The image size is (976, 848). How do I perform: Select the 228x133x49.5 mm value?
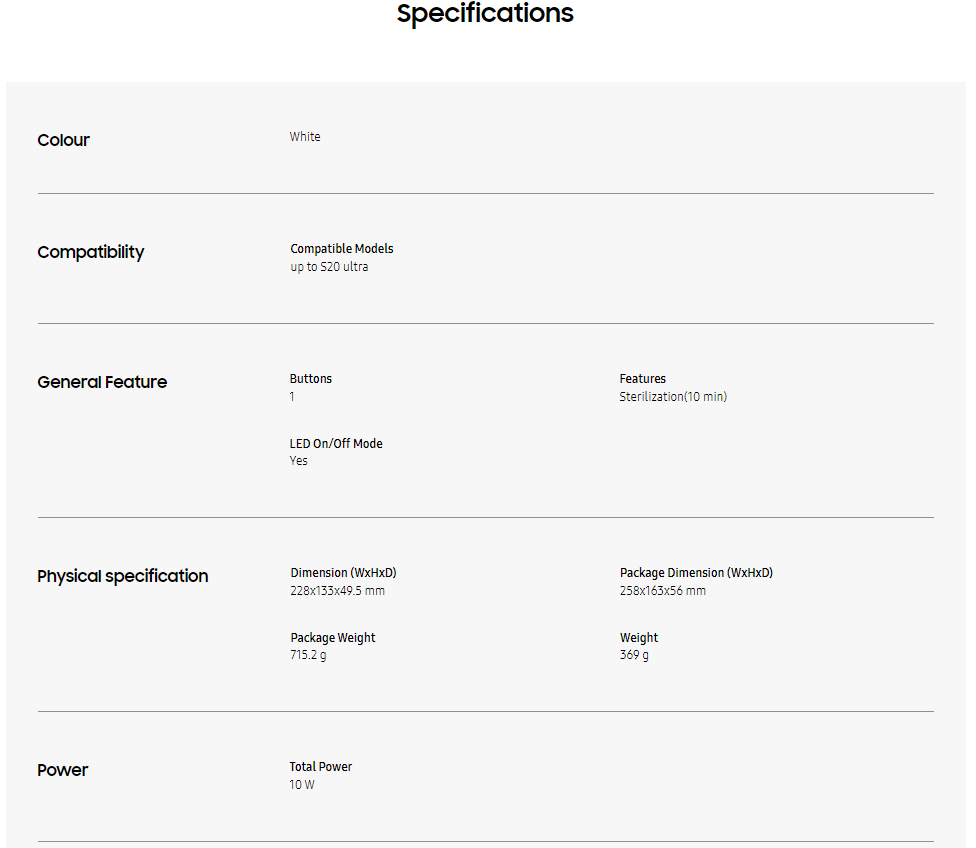tap(337, 591)
